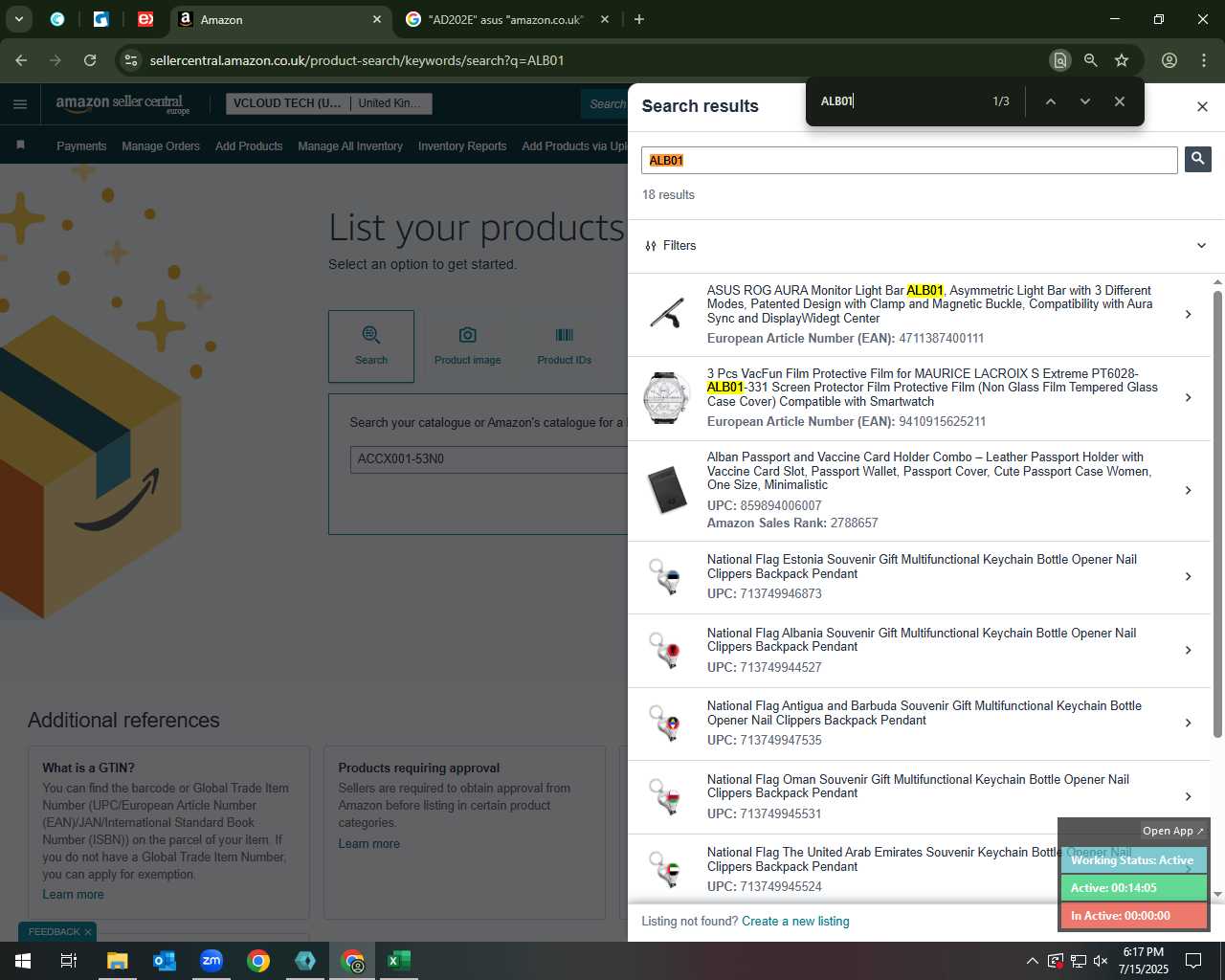Open a new browser tab
Screen dimensions: 1225x980
click(639, 19)
